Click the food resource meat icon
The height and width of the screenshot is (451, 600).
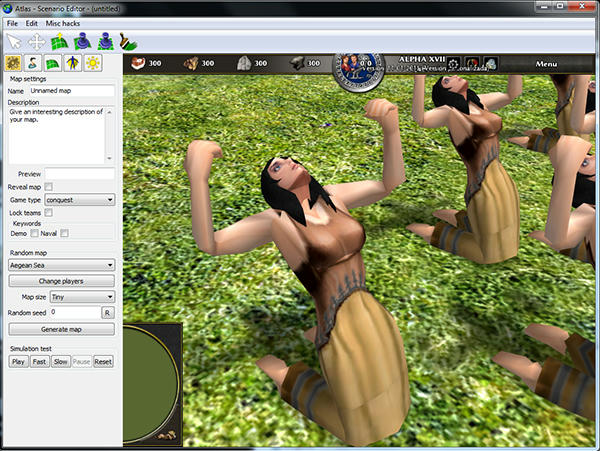138,63
